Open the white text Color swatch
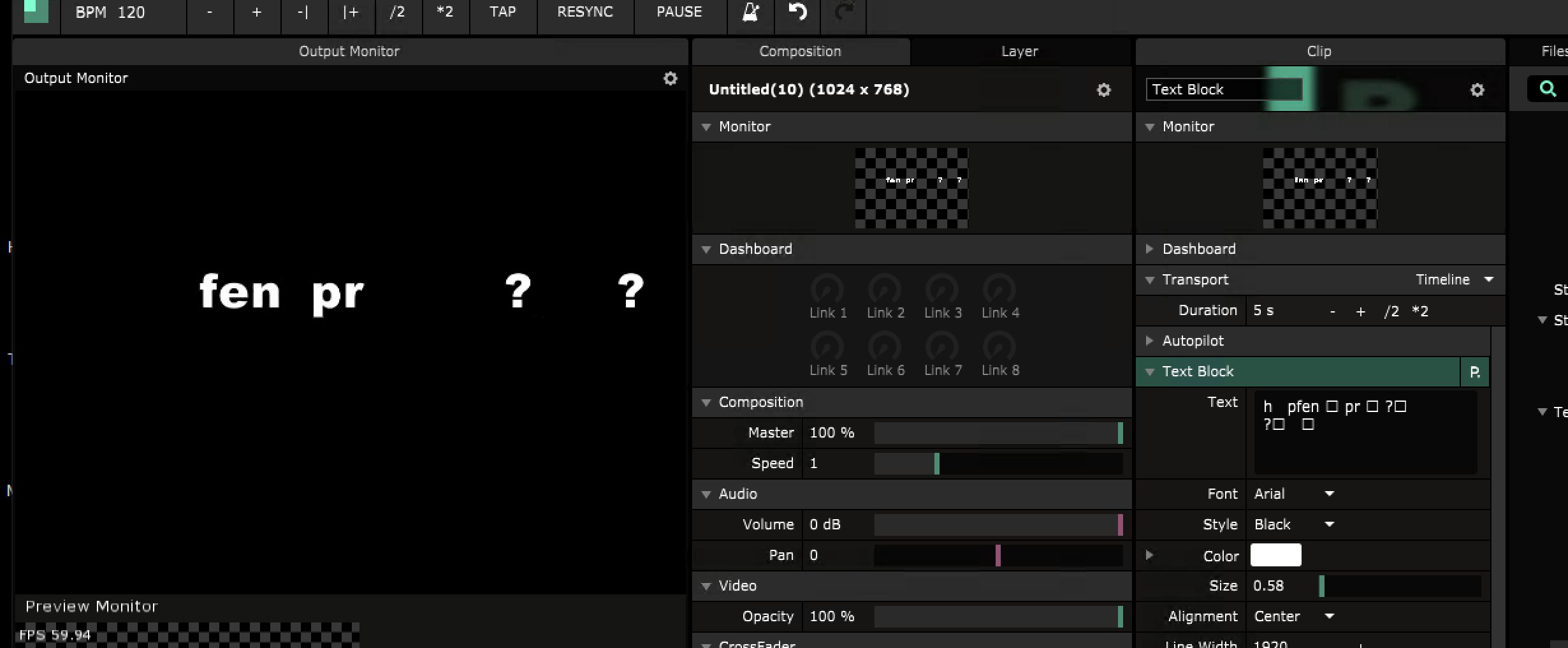This screenshot has height=648, width=1568. pyautogui.click(x=1275, y=555)
